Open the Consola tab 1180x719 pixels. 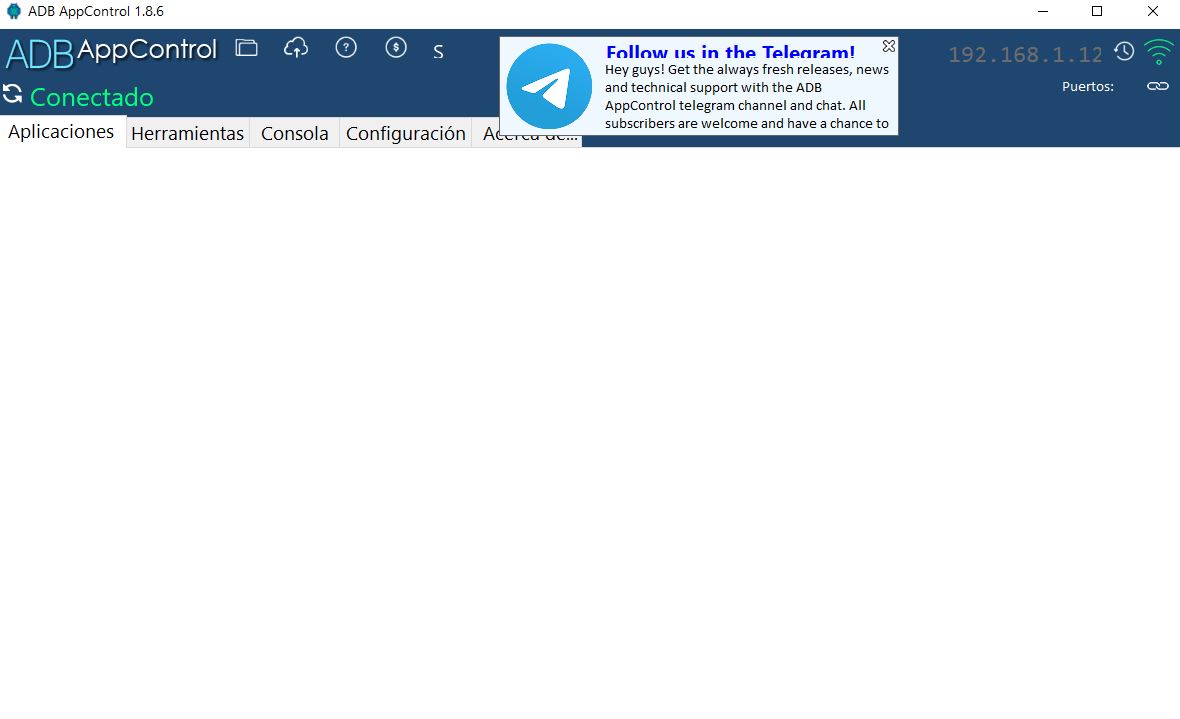point(294,133)
